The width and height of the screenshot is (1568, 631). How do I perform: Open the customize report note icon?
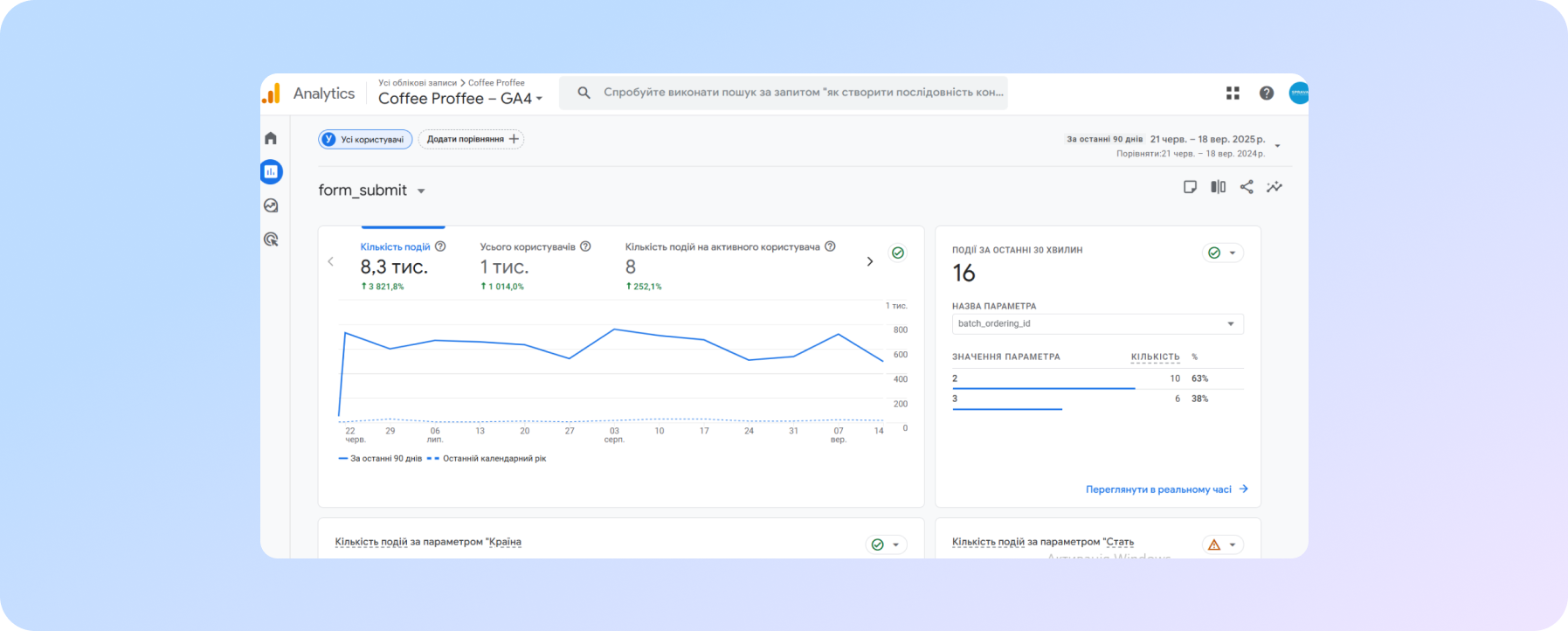coord(1190,187)
